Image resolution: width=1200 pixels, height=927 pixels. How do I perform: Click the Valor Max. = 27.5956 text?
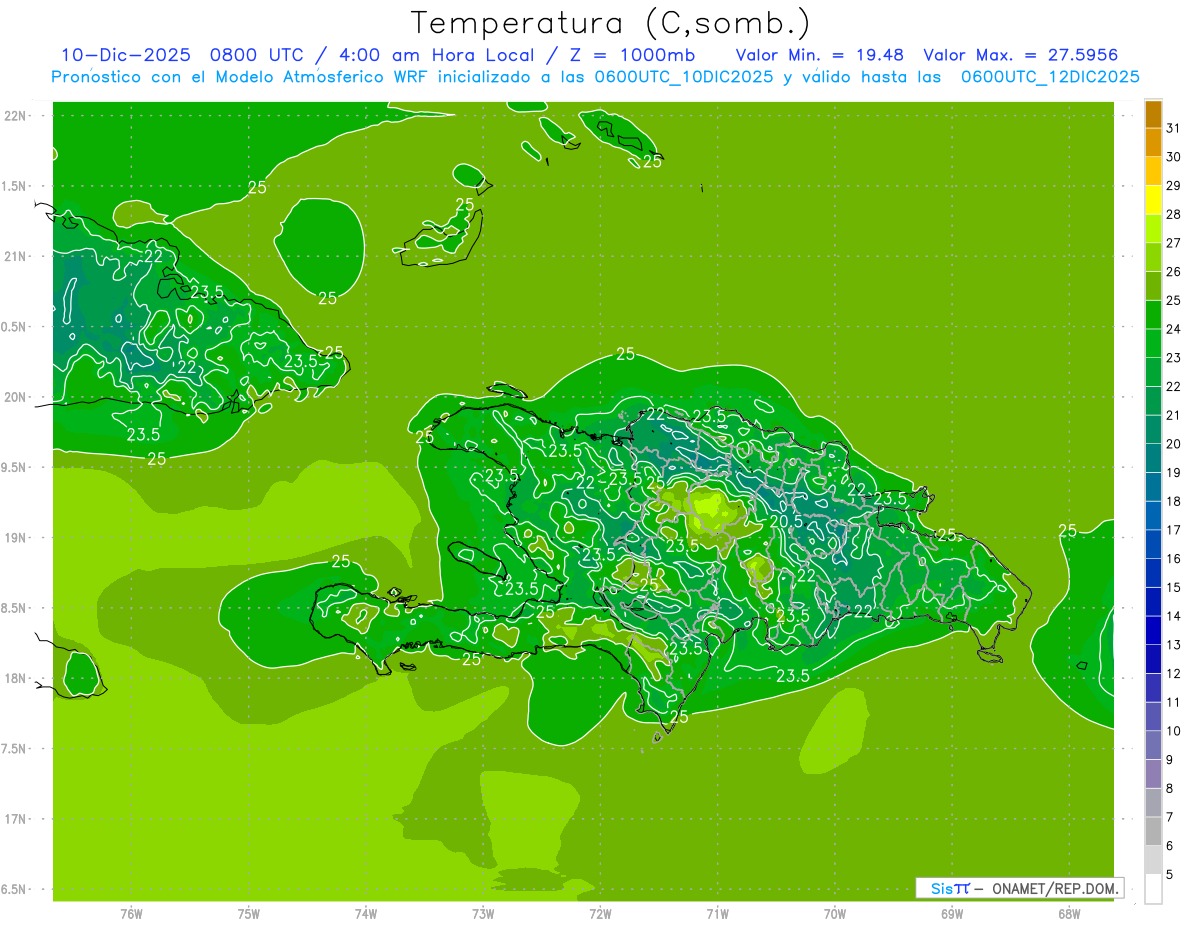click(1020, 55)
